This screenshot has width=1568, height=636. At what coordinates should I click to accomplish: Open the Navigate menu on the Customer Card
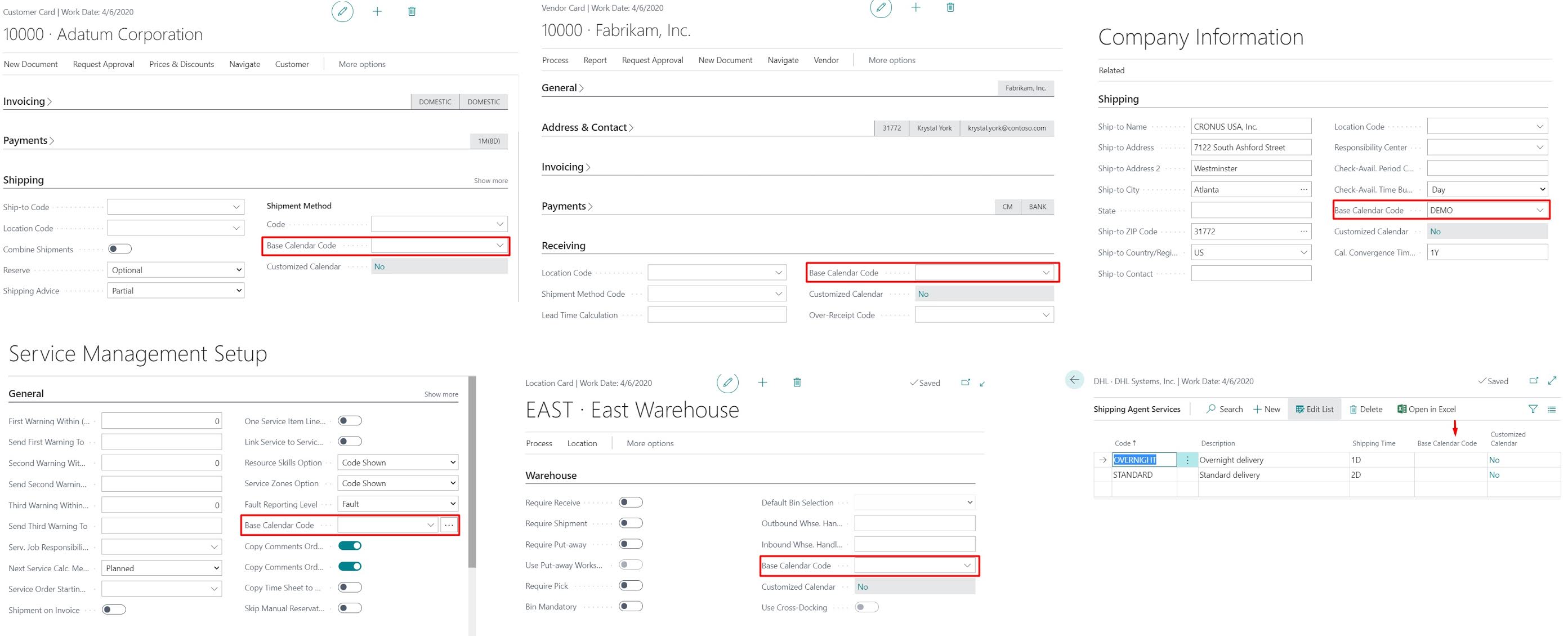click(244, 63)
